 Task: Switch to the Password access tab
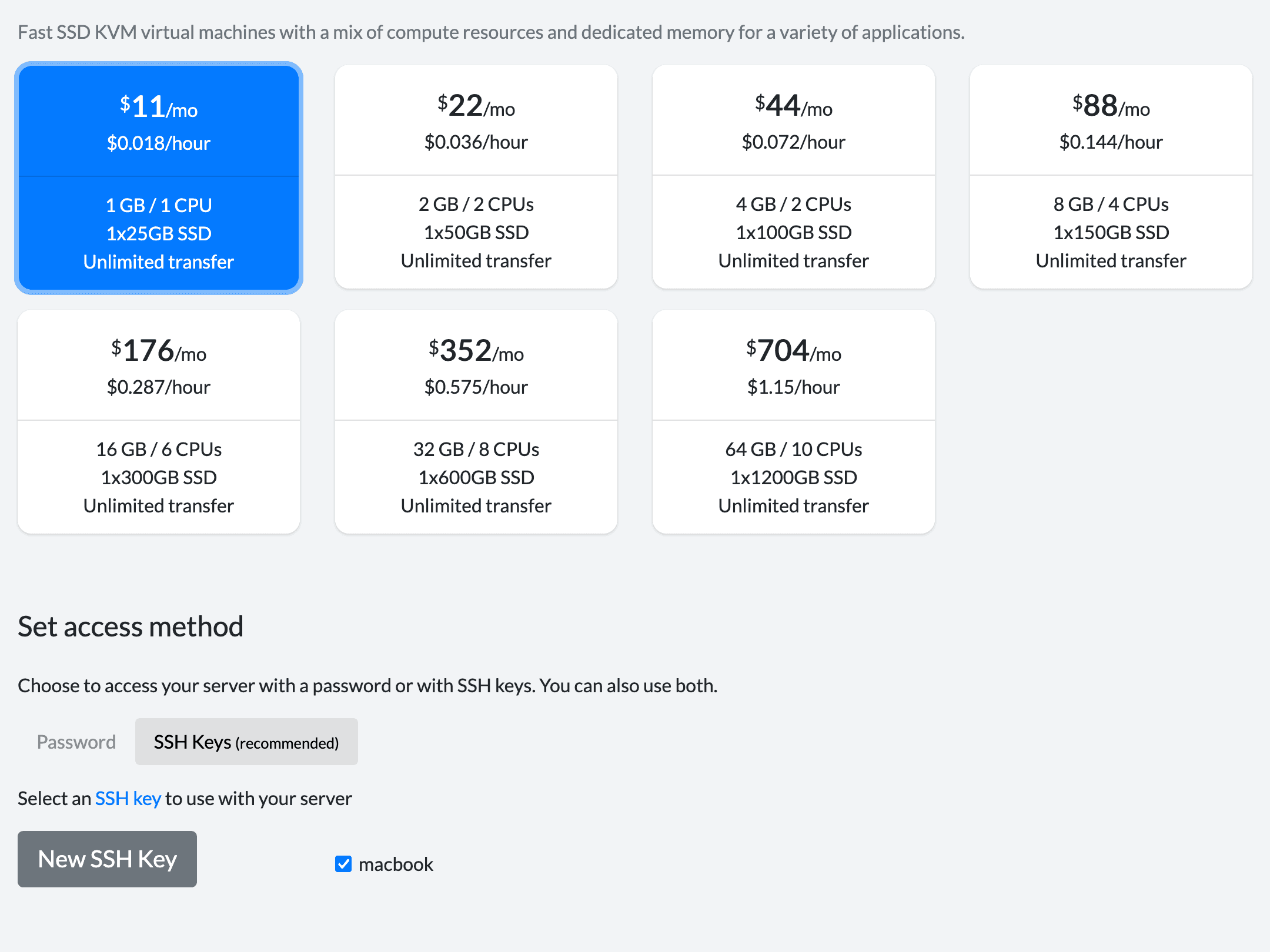click(76, 742)
